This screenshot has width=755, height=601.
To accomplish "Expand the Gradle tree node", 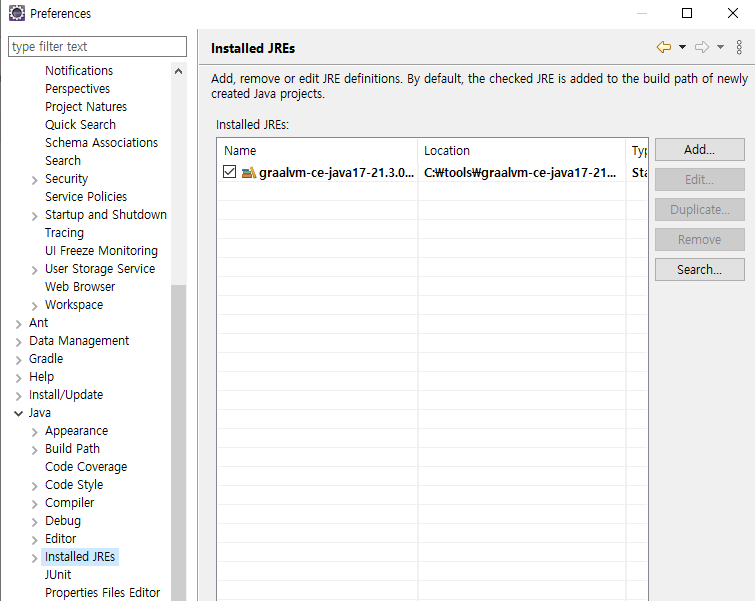I will [19, 360].
